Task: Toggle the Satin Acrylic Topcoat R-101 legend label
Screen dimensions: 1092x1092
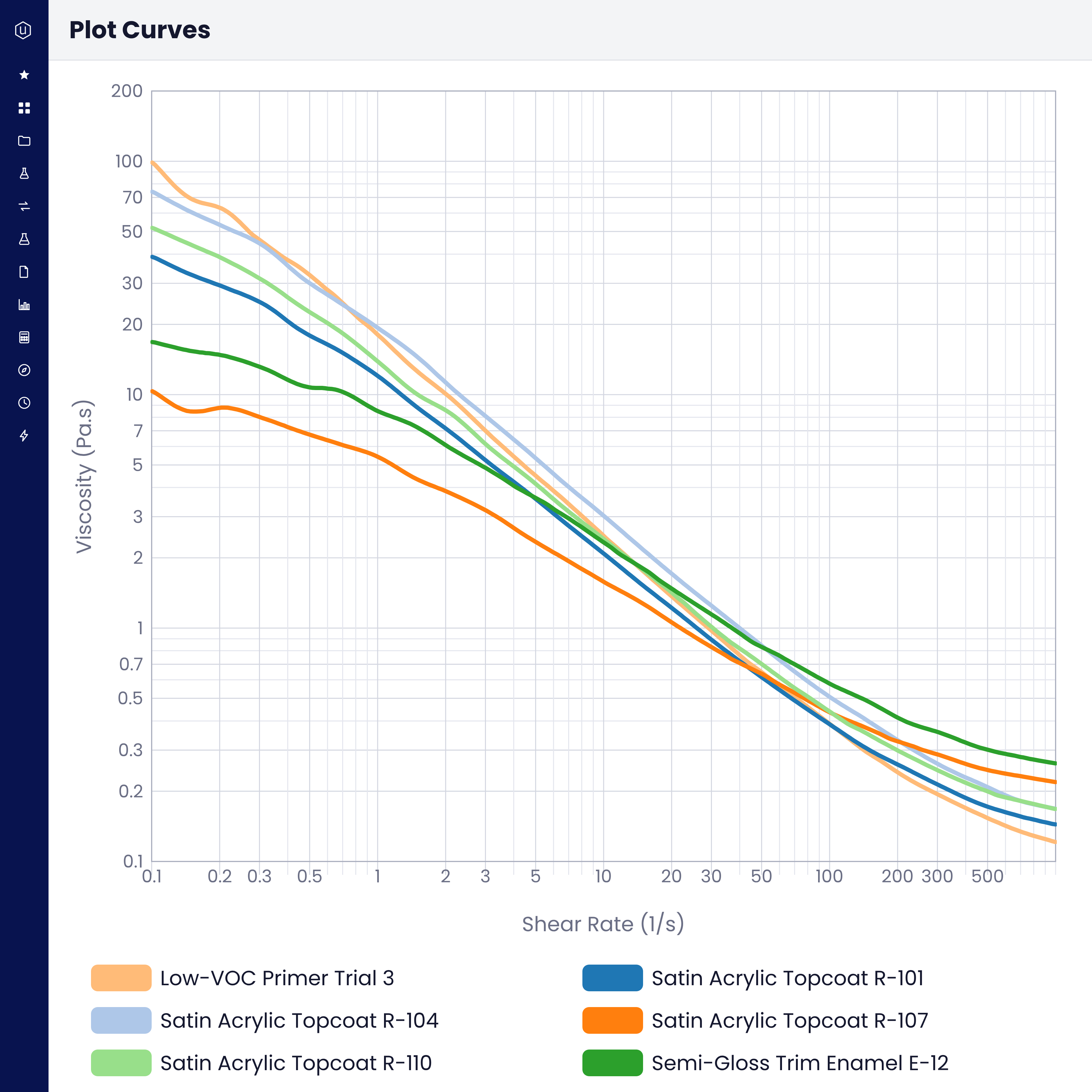Action: tap(788, 978)
